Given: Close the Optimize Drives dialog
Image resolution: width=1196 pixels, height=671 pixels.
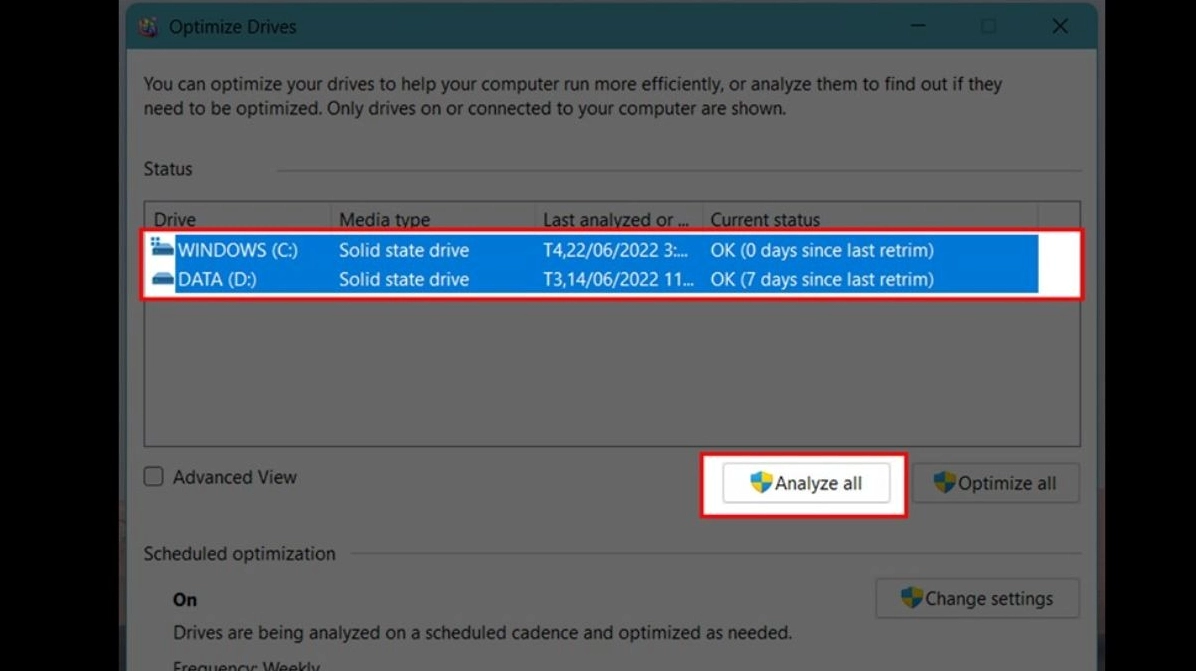Looking at the screenshot, I should click(x=1059, y=26).
